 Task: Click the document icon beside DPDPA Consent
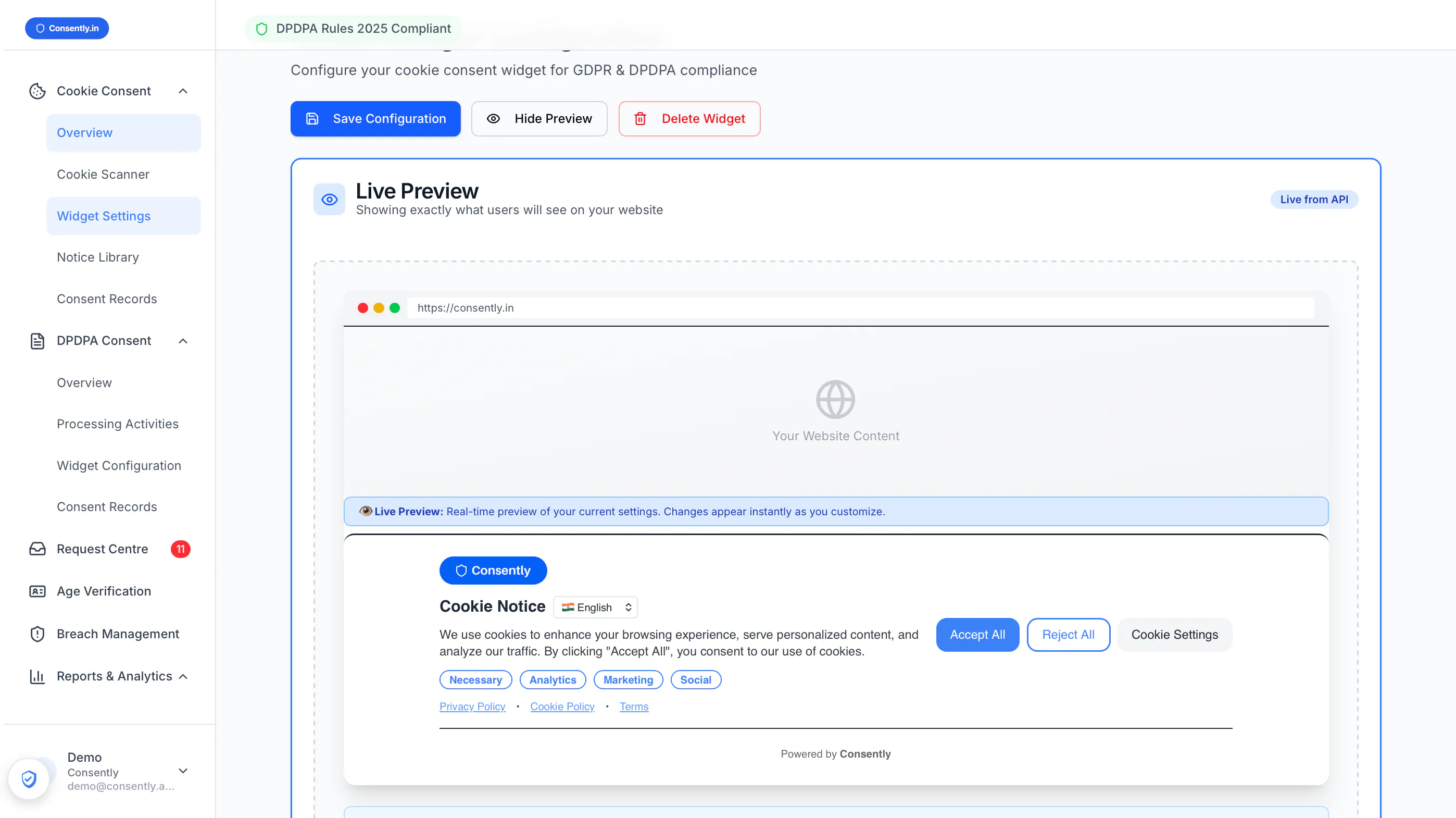(x=37, y=341)
